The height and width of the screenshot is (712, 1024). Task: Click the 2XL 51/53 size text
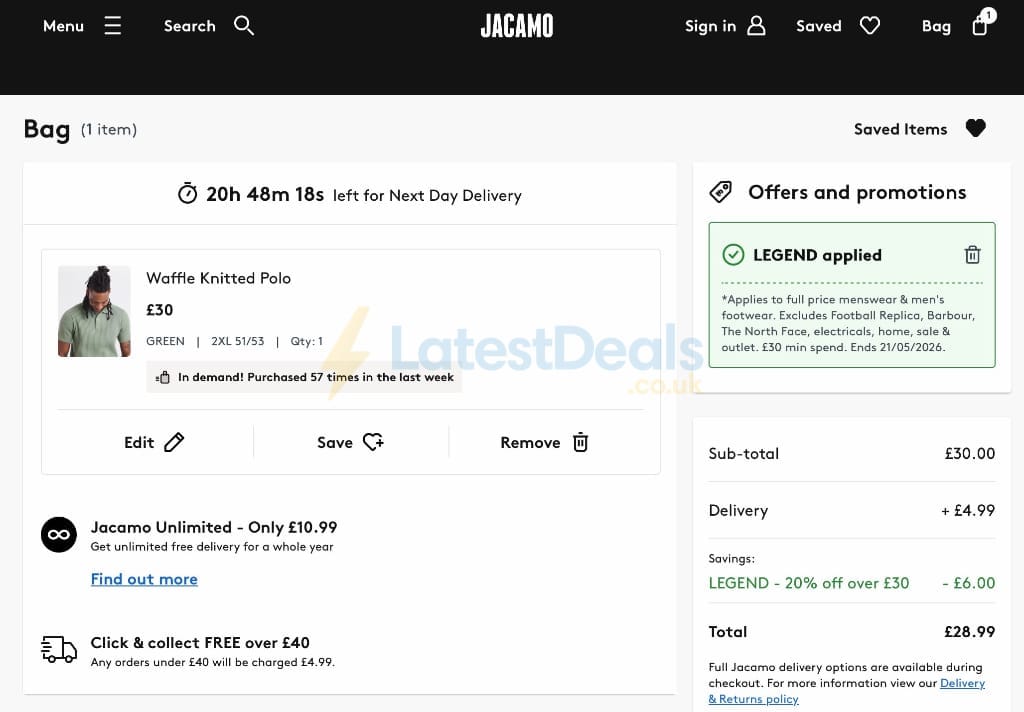[238, 341]
